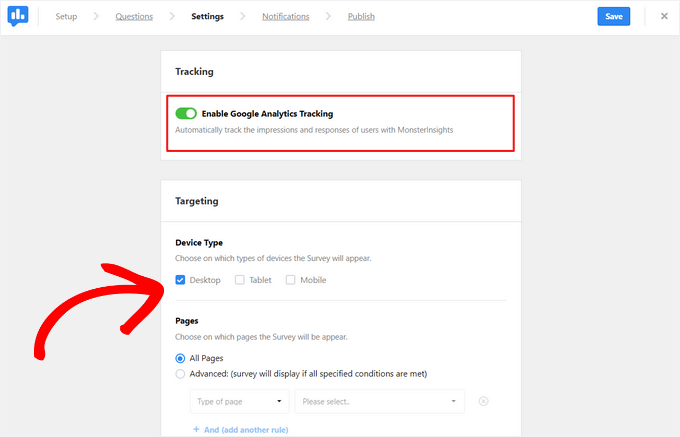The image size is (680, 437).
Task: Click the UserFeedback logo icon
Action: pyautogui.click(x=19, y=16)
